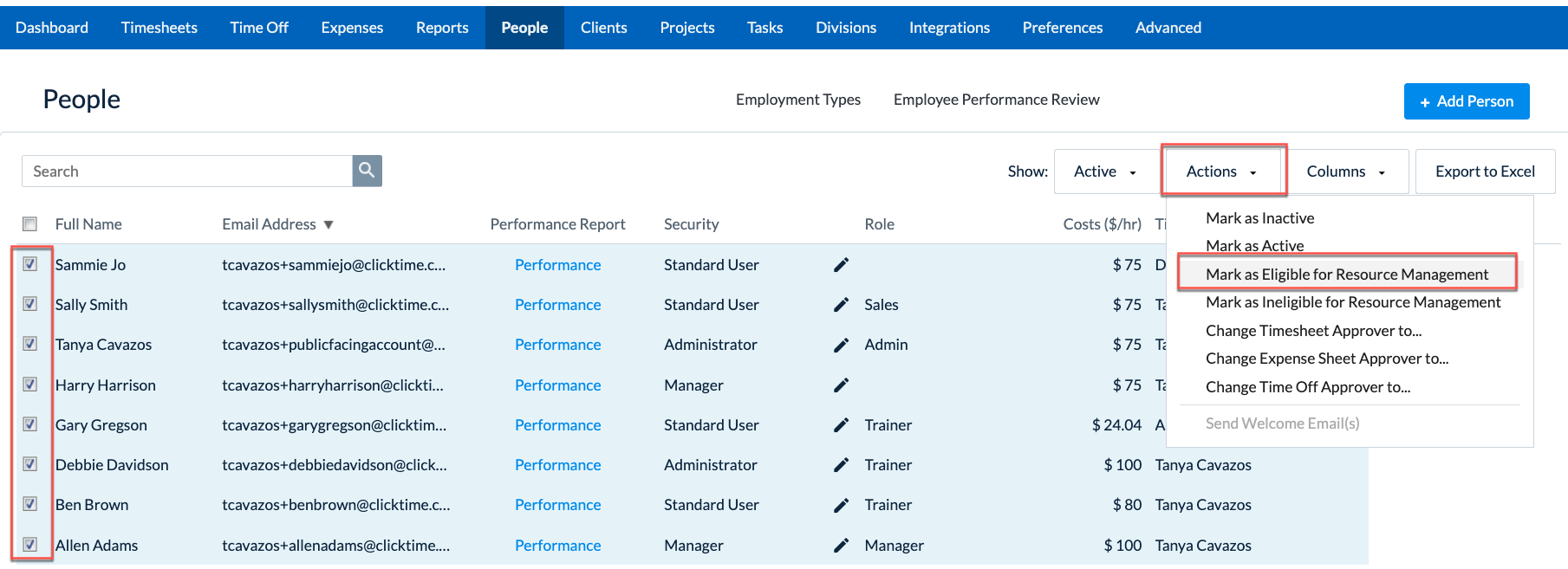Image resolution: width=1568 pixels, height=569 pixels.
Task: Go to the Projects tab
Action: coord(687,28)
